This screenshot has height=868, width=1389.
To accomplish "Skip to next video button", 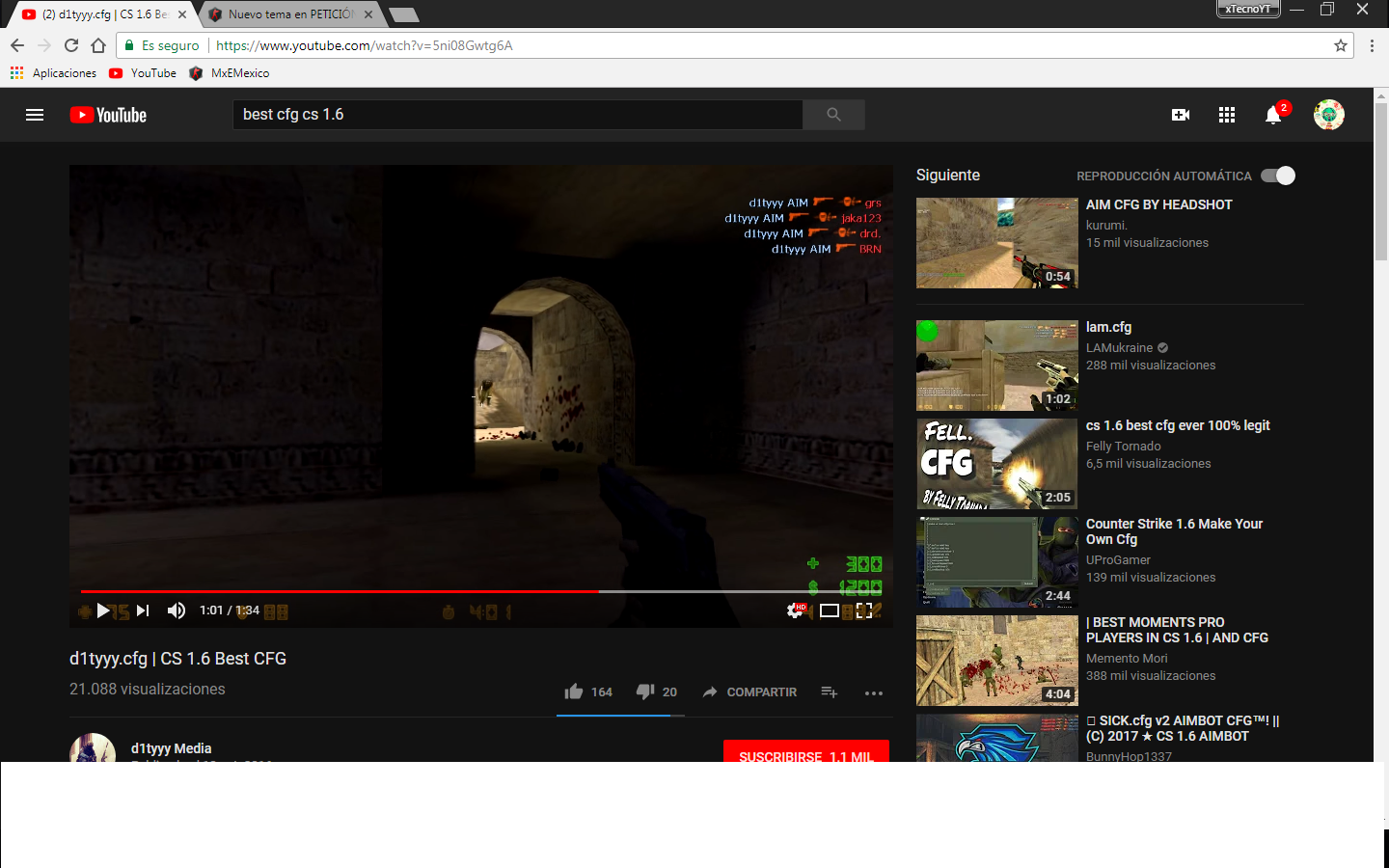I will 143,610.
